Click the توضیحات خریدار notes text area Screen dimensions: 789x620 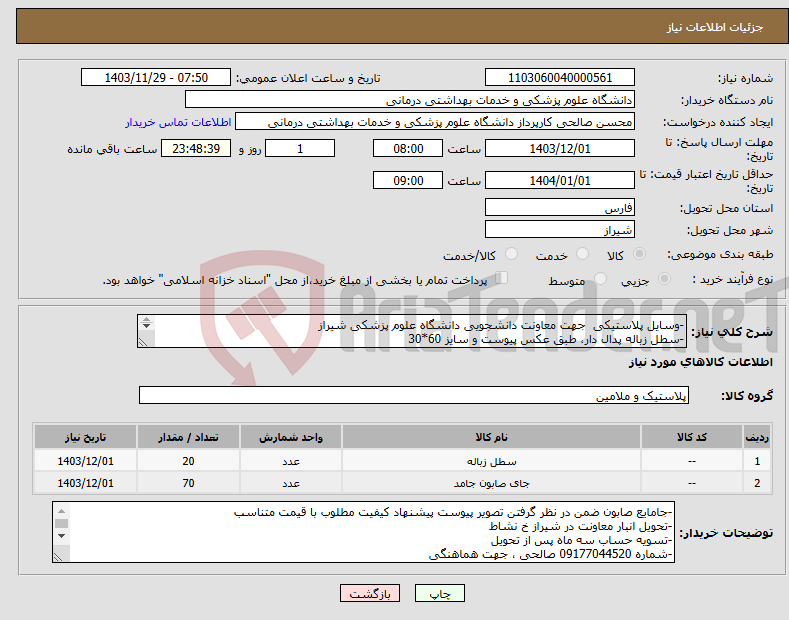363,532
